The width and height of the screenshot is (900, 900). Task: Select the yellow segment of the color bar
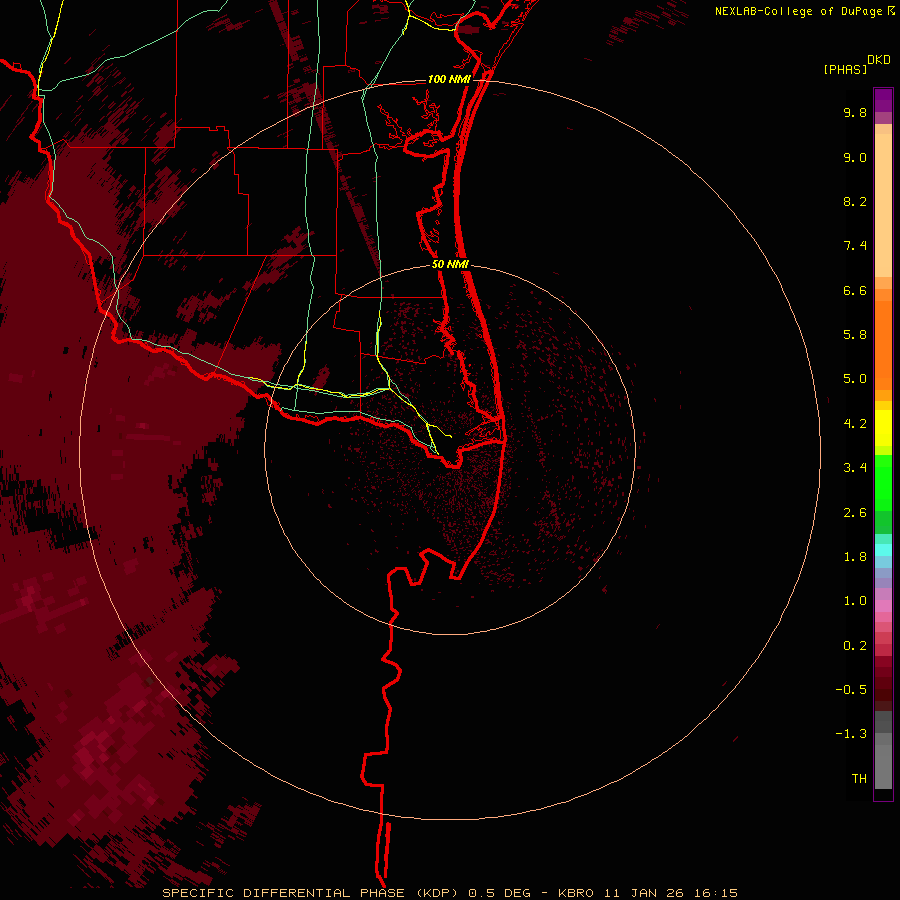coord(883,428)
